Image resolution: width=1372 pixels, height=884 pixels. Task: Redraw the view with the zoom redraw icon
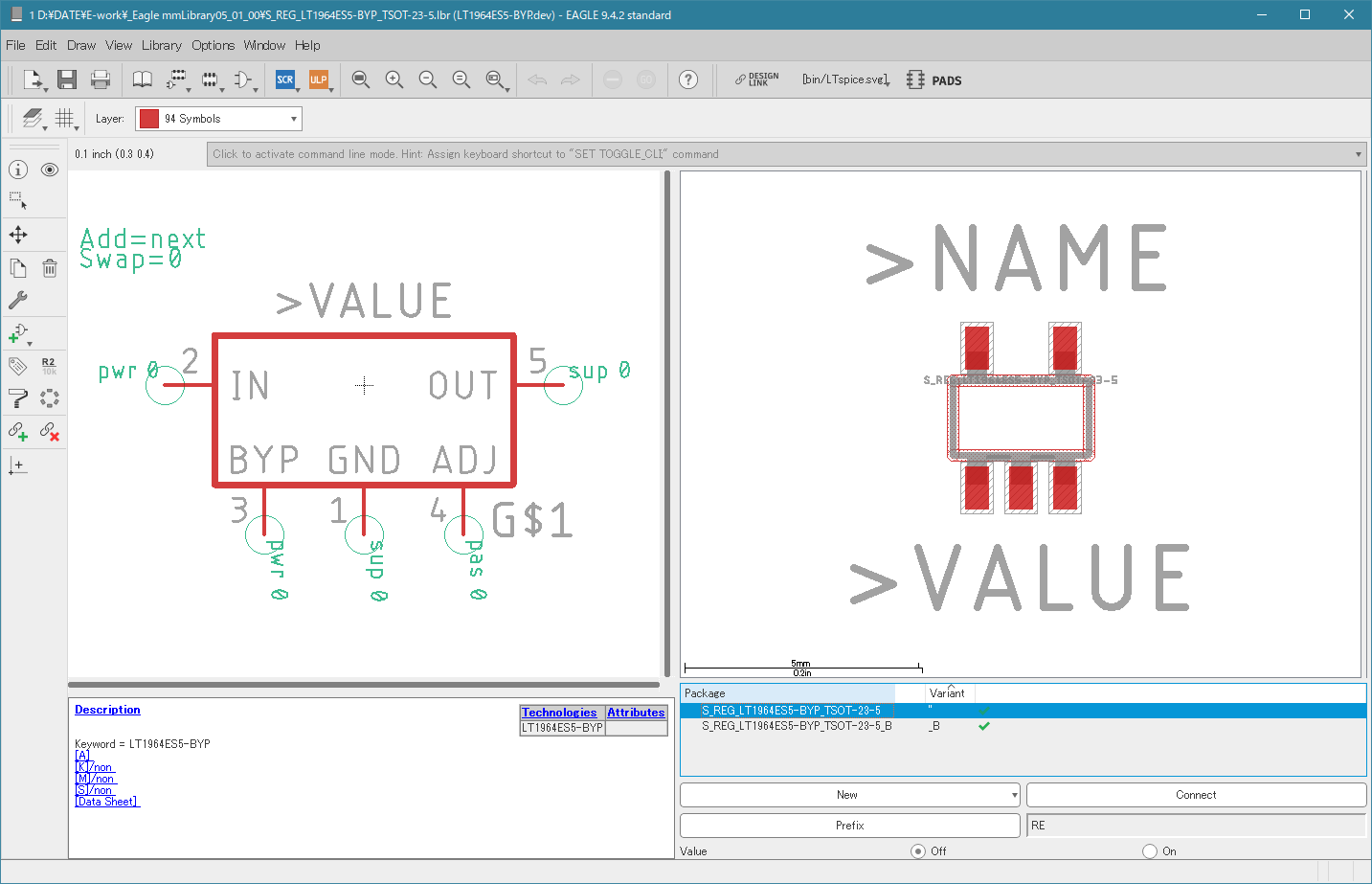tap(461, 79)
